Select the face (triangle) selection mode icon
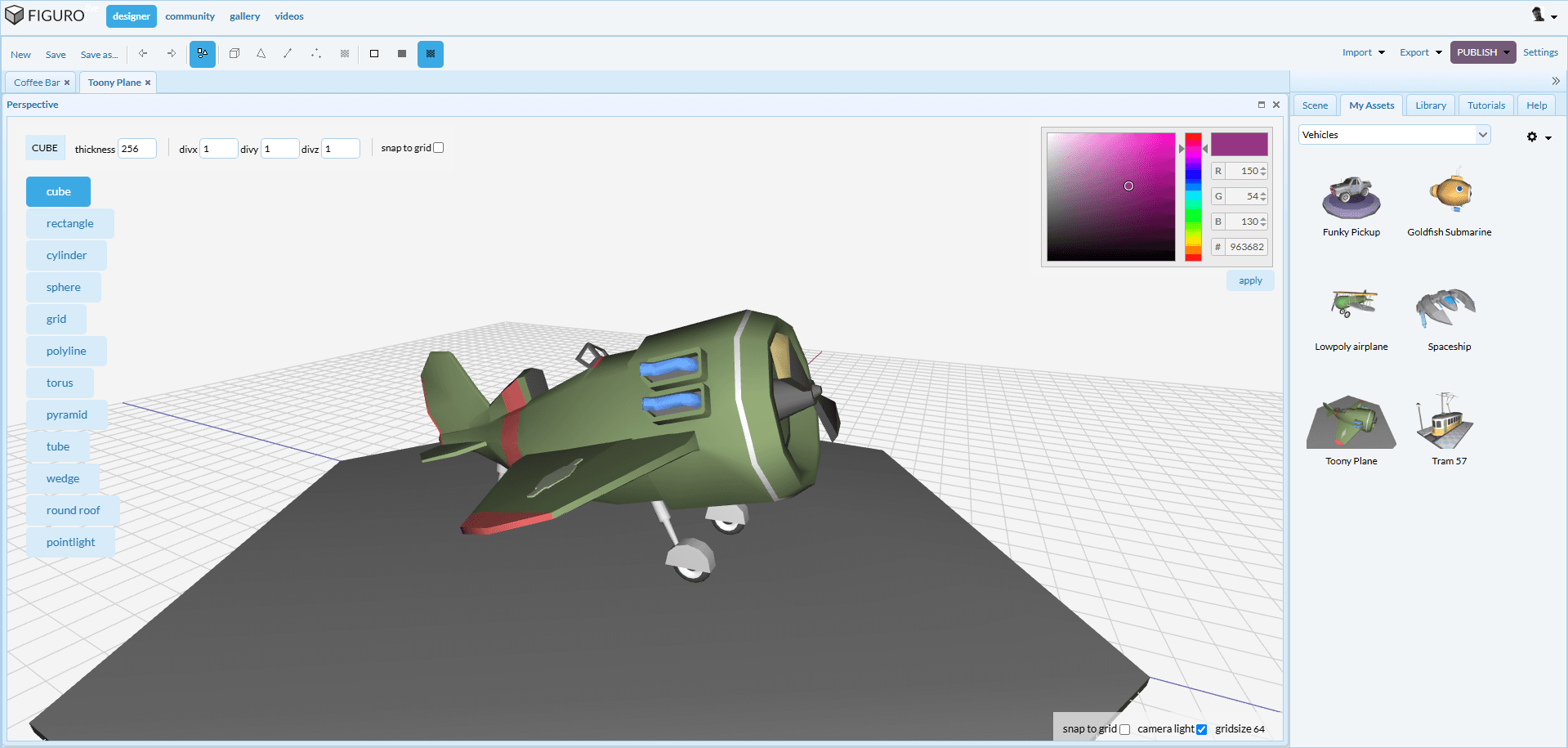 pyautogui.click(x=261, y=54)
